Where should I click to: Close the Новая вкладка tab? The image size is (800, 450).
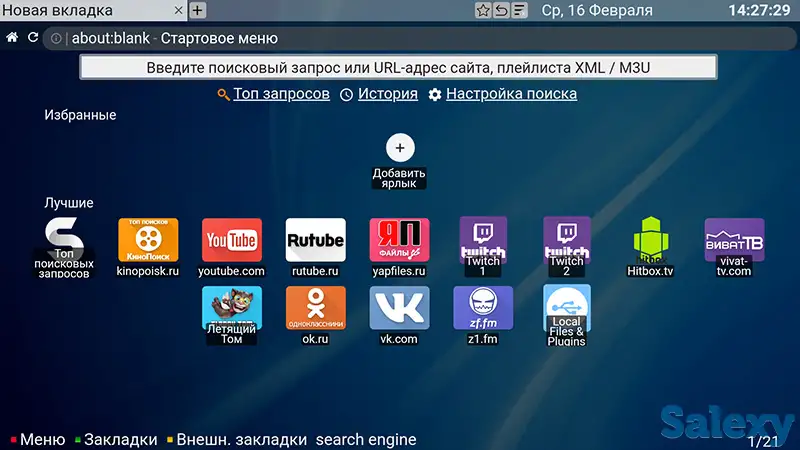[178, 10]
